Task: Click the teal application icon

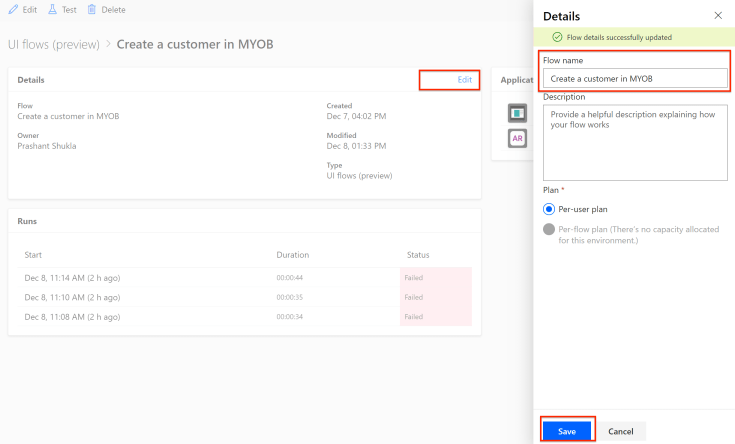Action: [517, 111]
